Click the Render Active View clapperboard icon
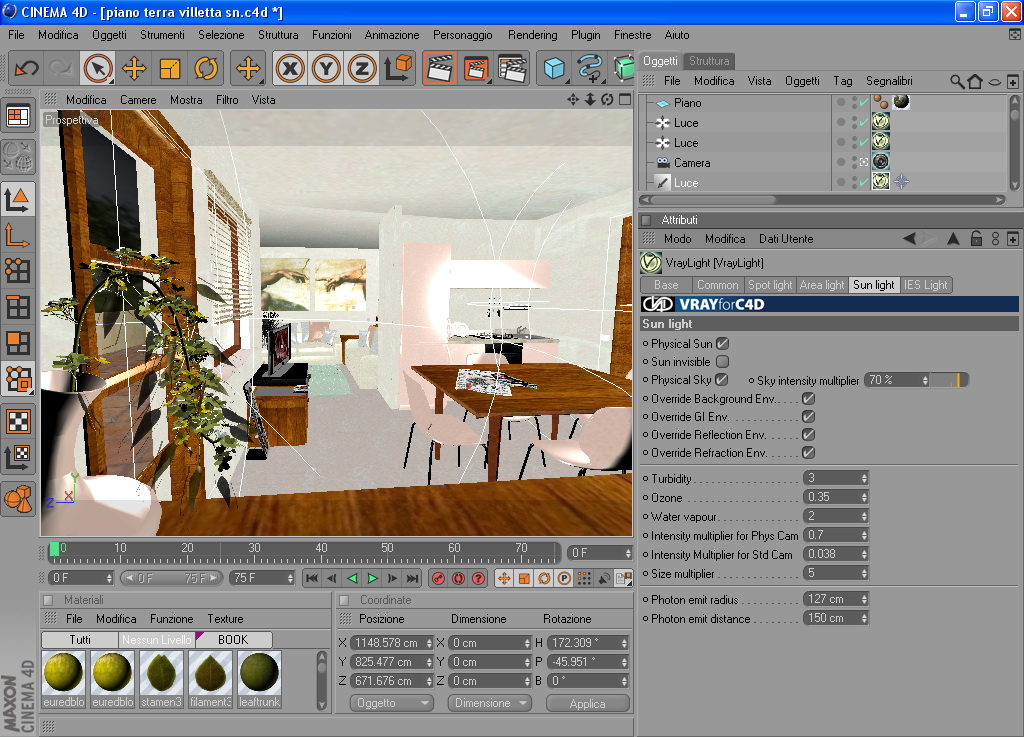Image resolution: width=1024 pixels, height=737 pixels. coord(439,68)
